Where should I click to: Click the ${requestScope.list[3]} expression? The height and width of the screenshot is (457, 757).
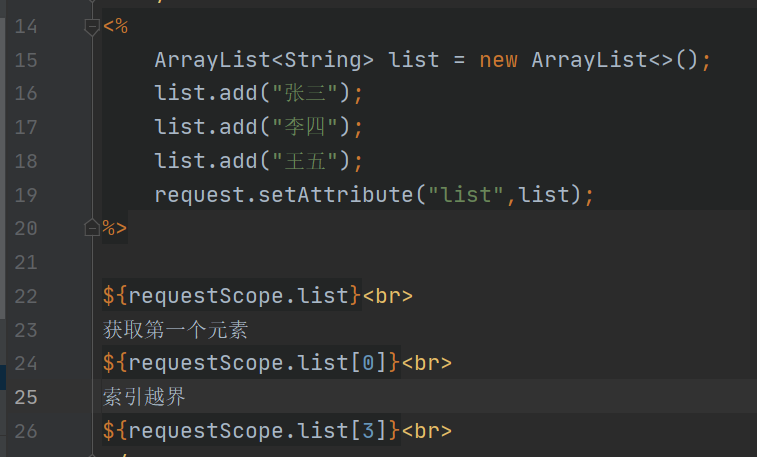pyautogui.click(x=252, y=430)
